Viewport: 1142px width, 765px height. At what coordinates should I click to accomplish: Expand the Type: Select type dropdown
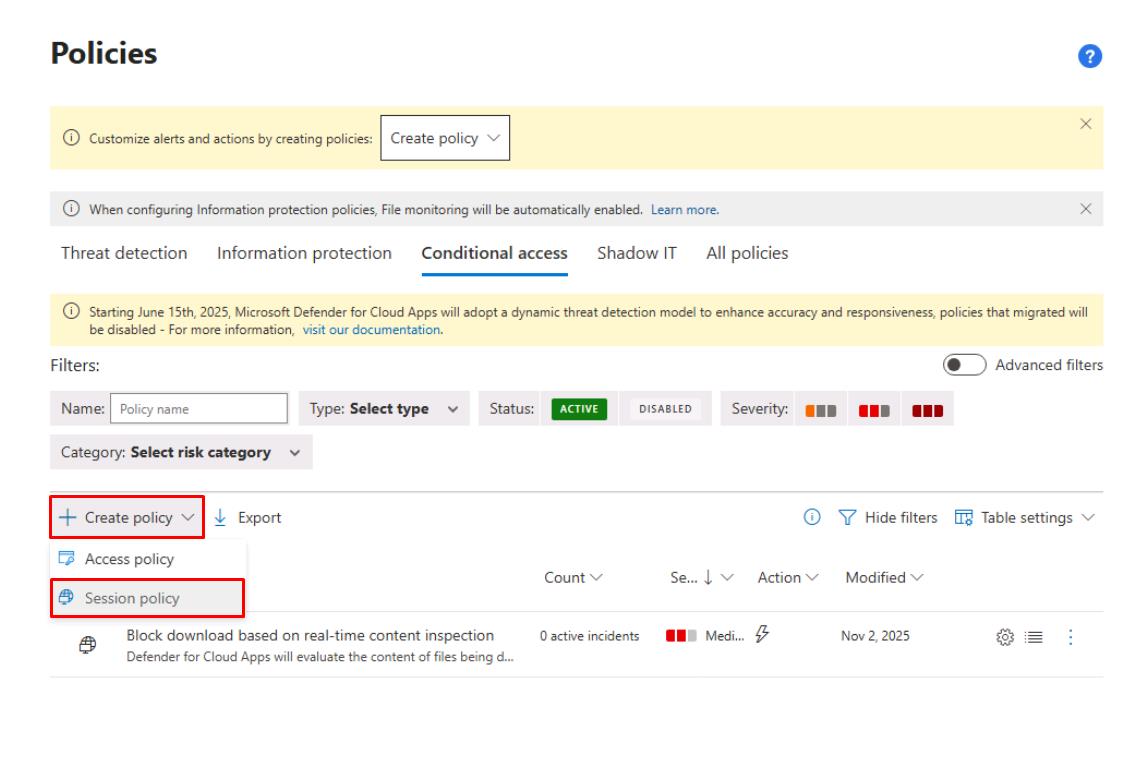click(384, 409)
